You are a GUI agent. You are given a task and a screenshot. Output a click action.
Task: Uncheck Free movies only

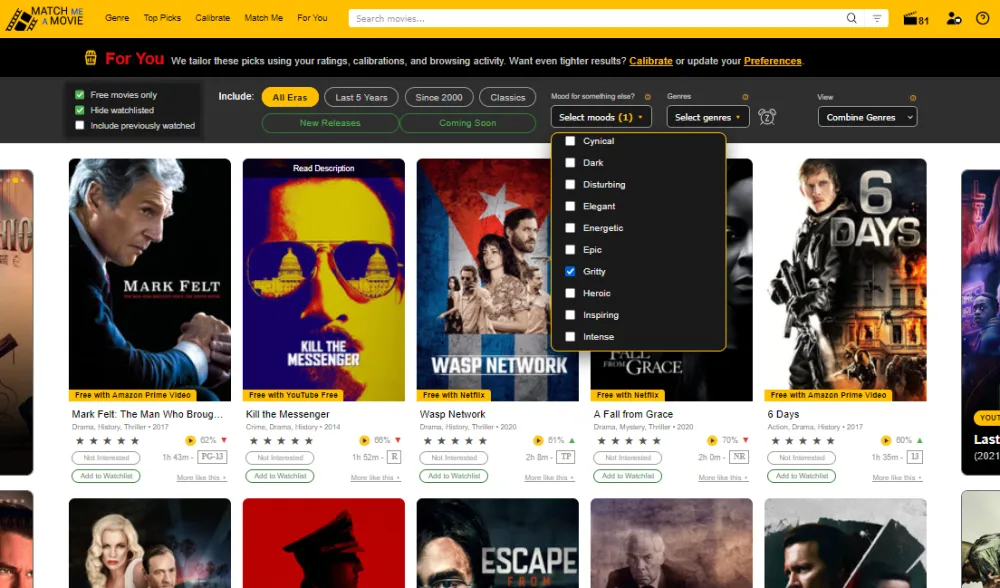pyautogui.click(x=80, y=94)
